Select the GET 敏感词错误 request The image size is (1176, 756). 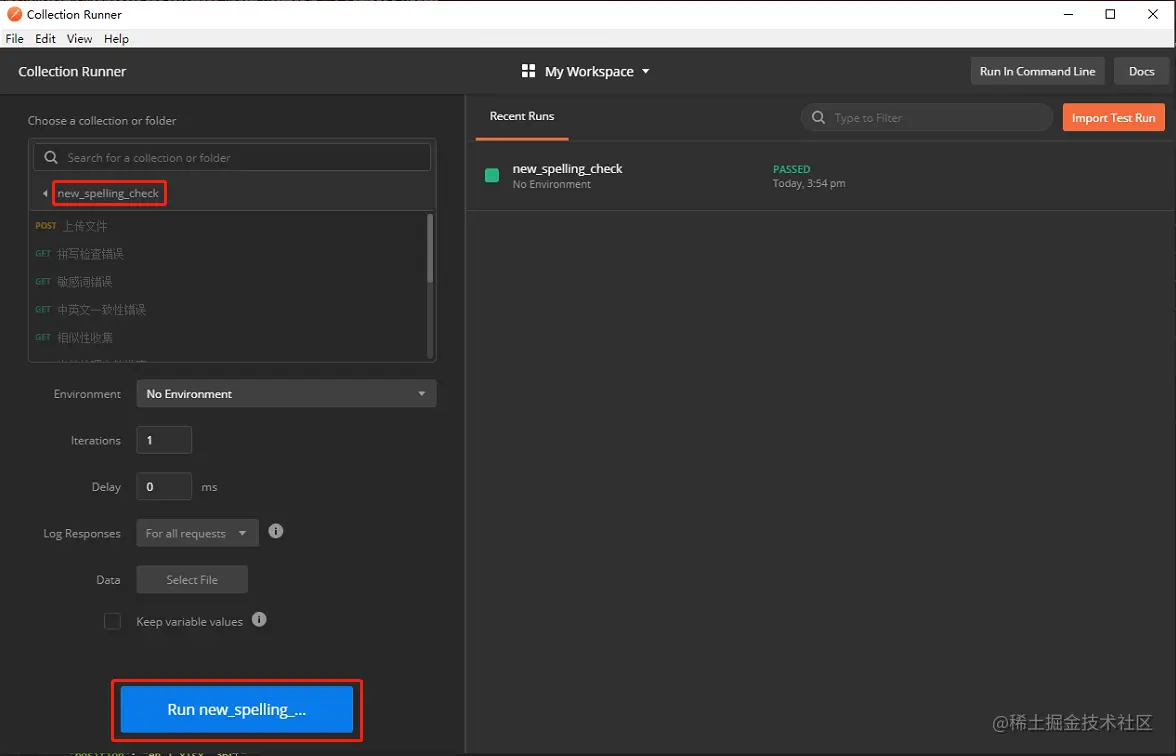[x=228, y=282]
